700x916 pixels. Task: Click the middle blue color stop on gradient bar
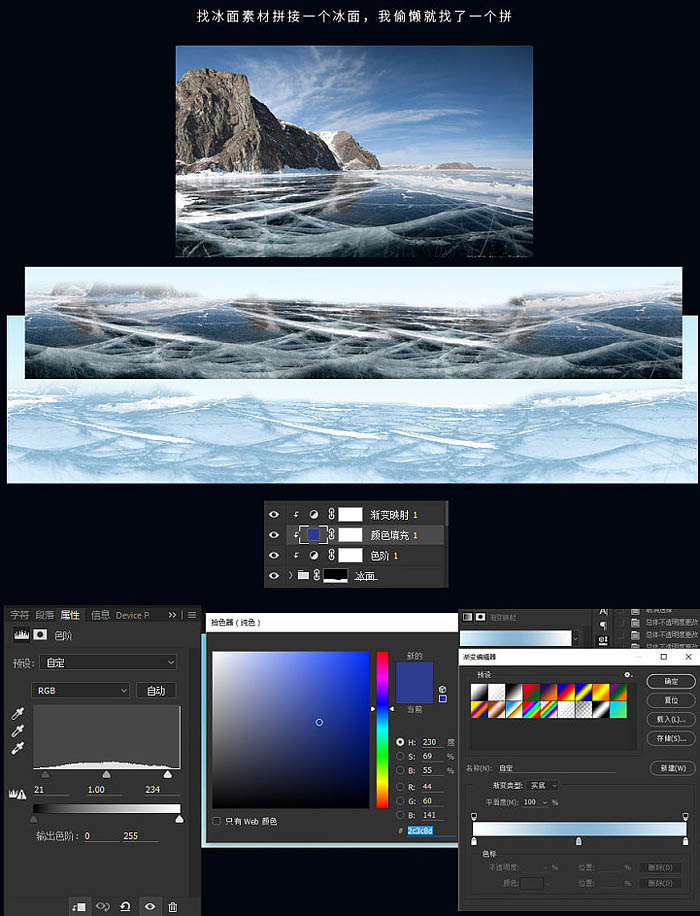(578, 841)
